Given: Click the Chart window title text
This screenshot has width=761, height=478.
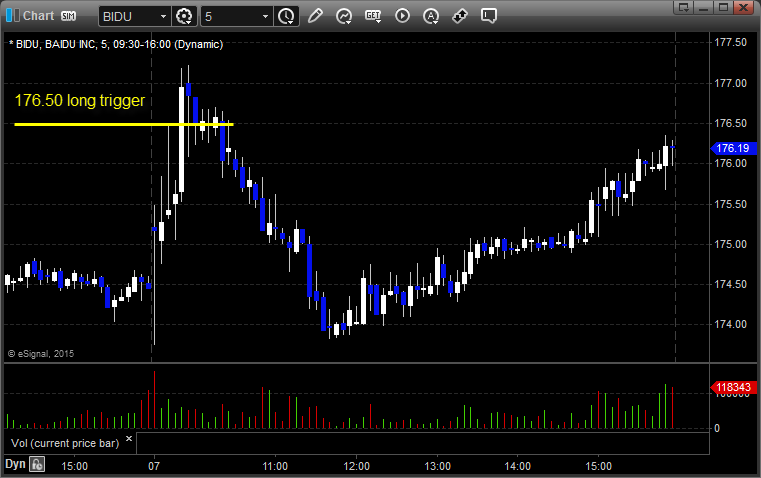Looking at the screenshot, I should [x=38, y=16].
